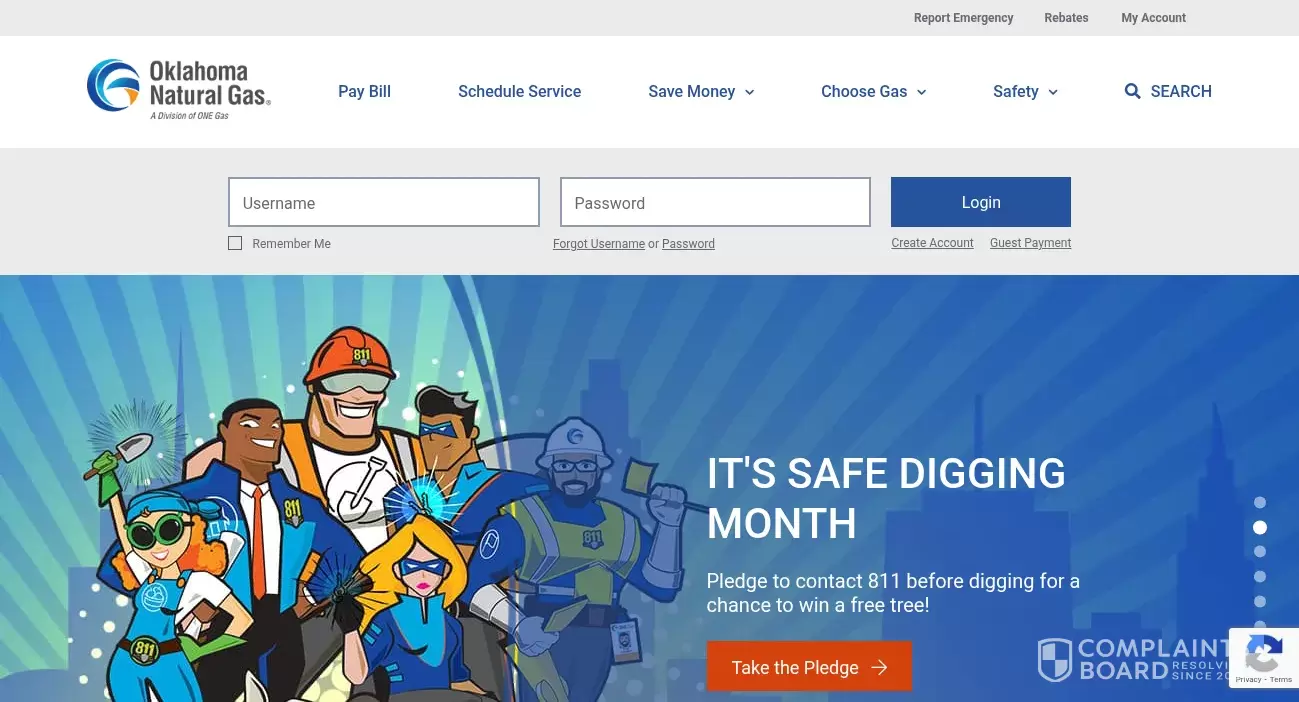Click the search magnifier icon
Screen dimensions: 1299x702
tap(1132, 91)
